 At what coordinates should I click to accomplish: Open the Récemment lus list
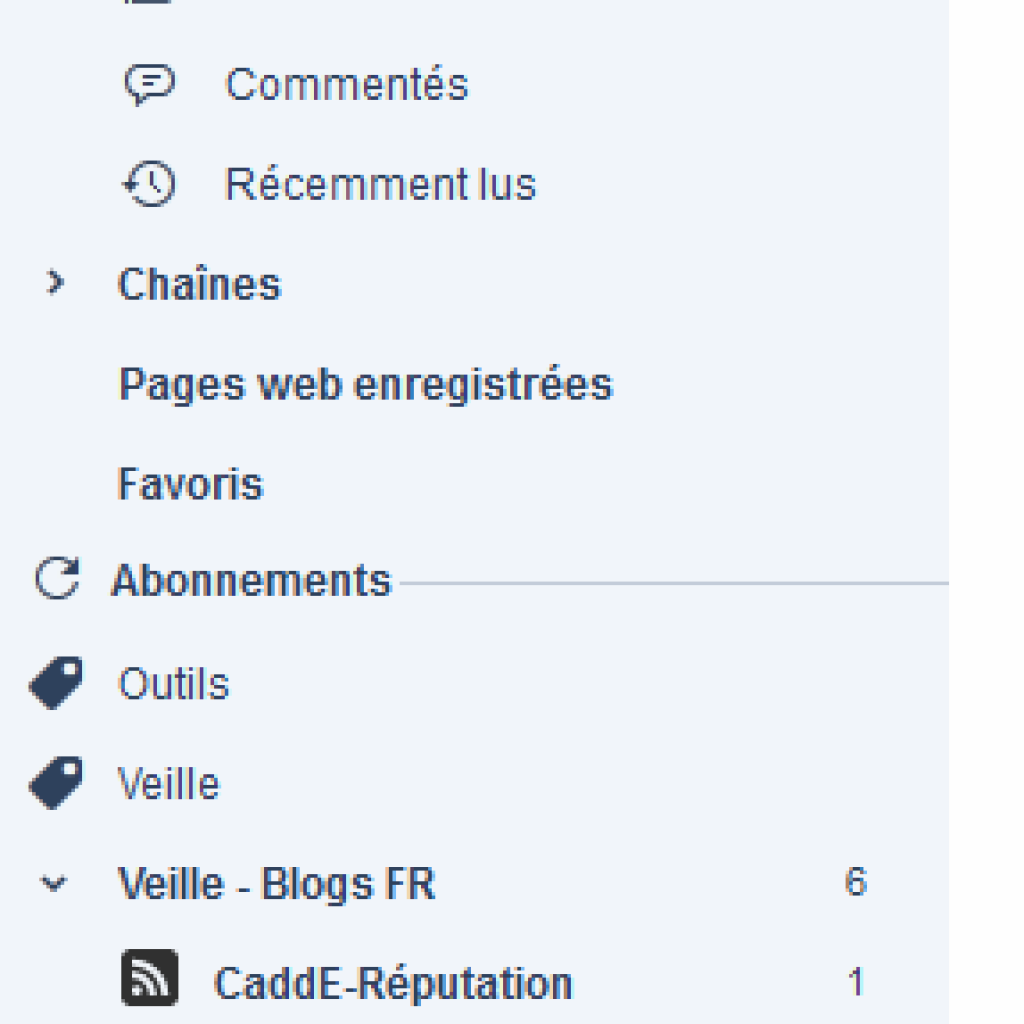(x=381, y=184)
